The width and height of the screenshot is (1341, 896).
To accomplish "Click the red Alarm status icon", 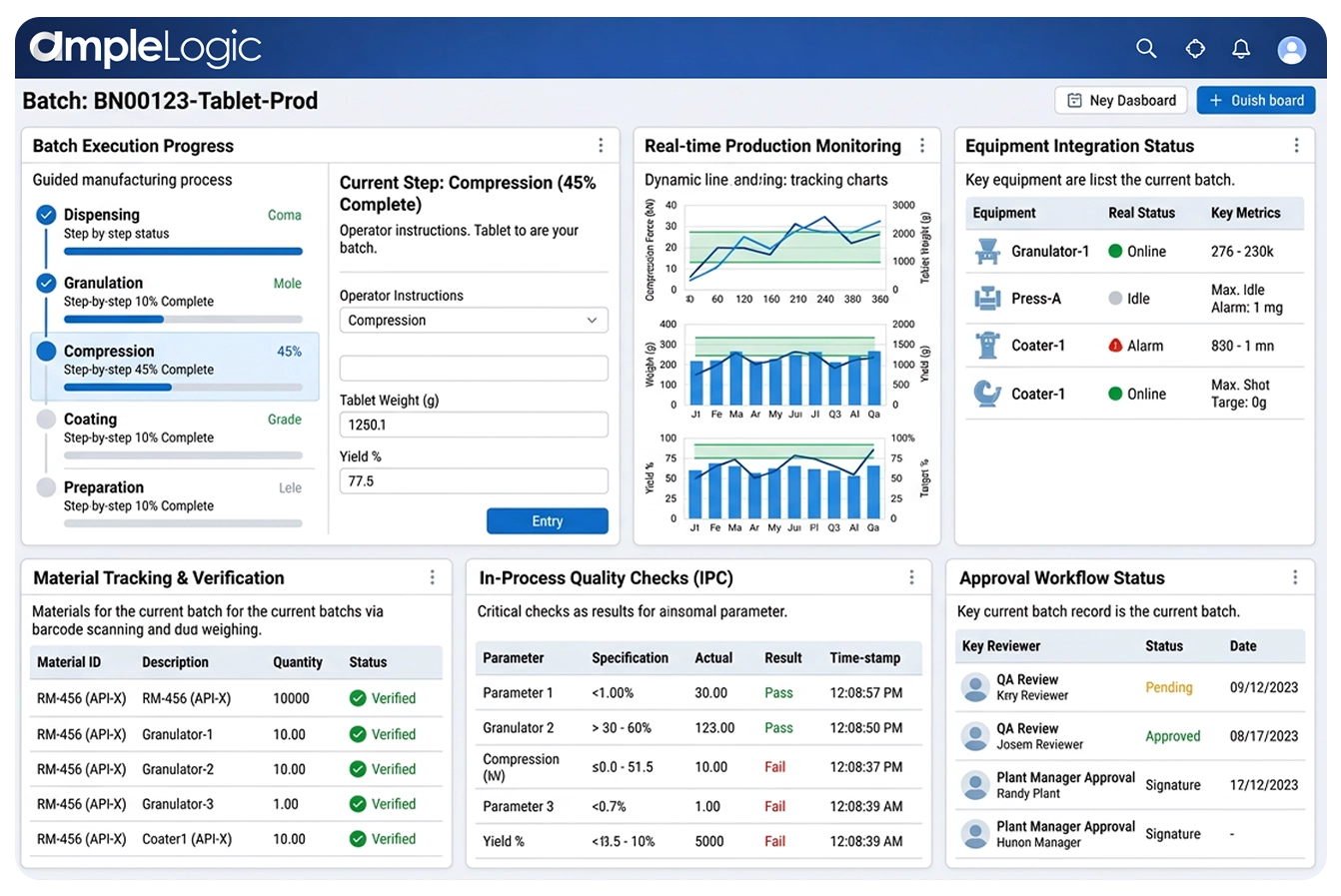I will tap(1115, 346).
